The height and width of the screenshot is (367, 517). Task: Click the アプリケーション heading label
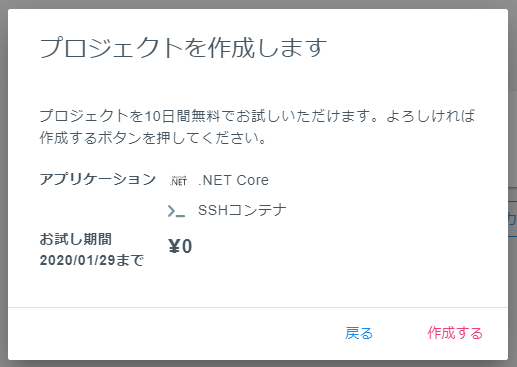[98, 179]
